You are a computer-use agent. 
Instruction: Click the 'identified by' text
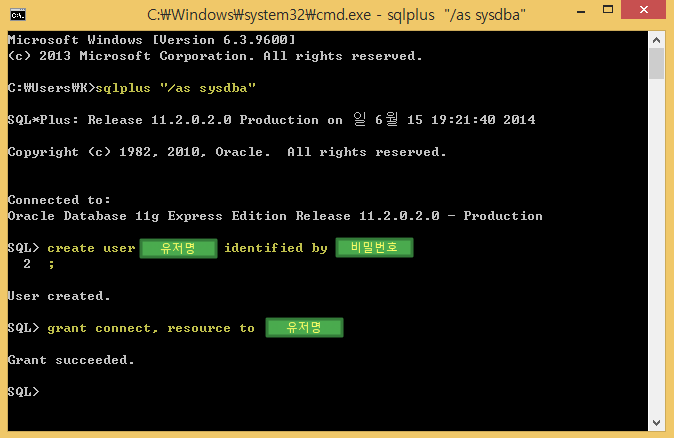[276, 248]
